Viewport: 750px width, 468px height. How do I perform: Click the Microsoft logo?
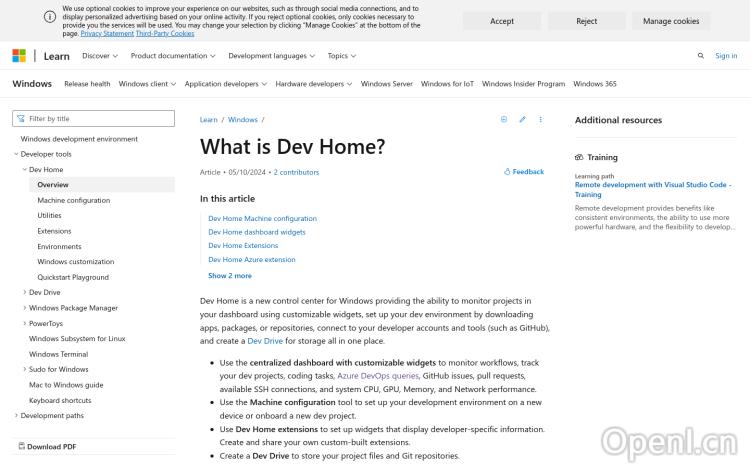pyautogui.click(x=19, y=56)
